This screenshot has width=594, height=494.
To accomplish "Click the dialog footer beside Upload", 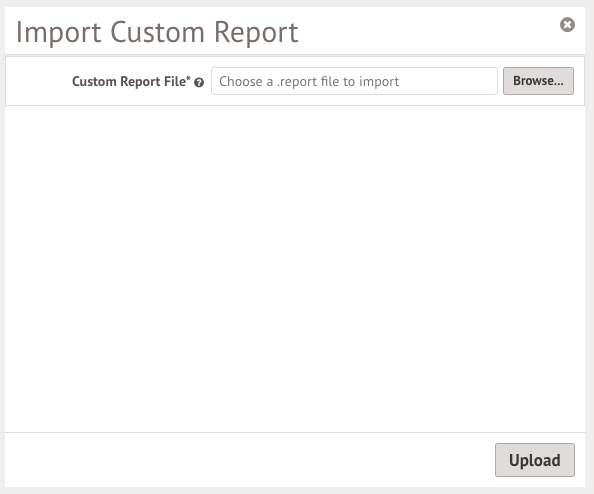I will pyautogui.click(x=250, y=460).
